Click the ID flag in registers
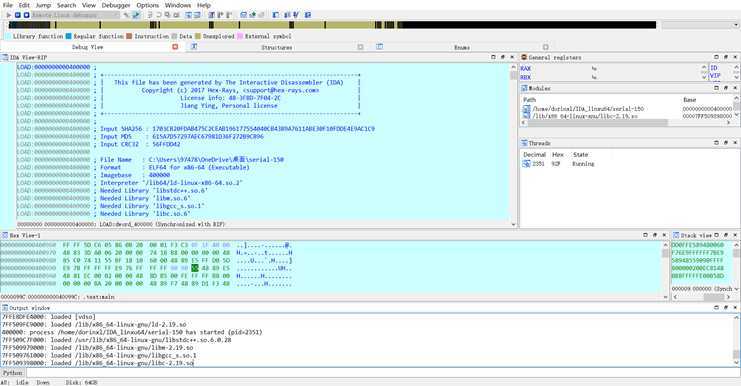This screenshot has width=741, height=386. (x=714, y=68)
